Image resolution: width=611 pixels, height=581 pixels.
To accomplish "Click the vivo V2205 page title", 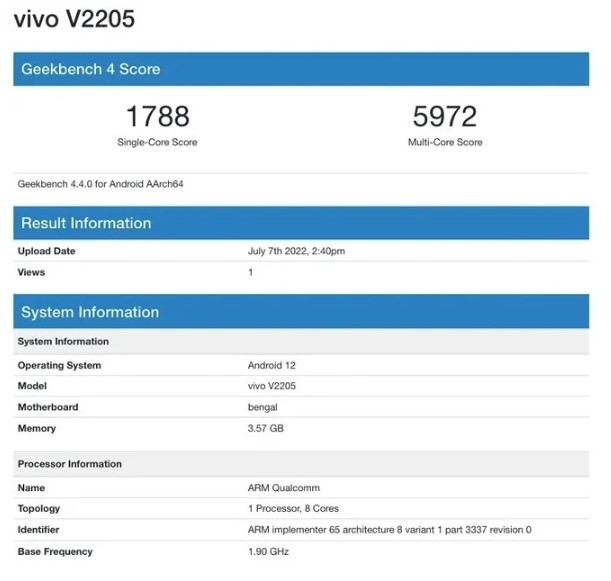I will [74, 19].
